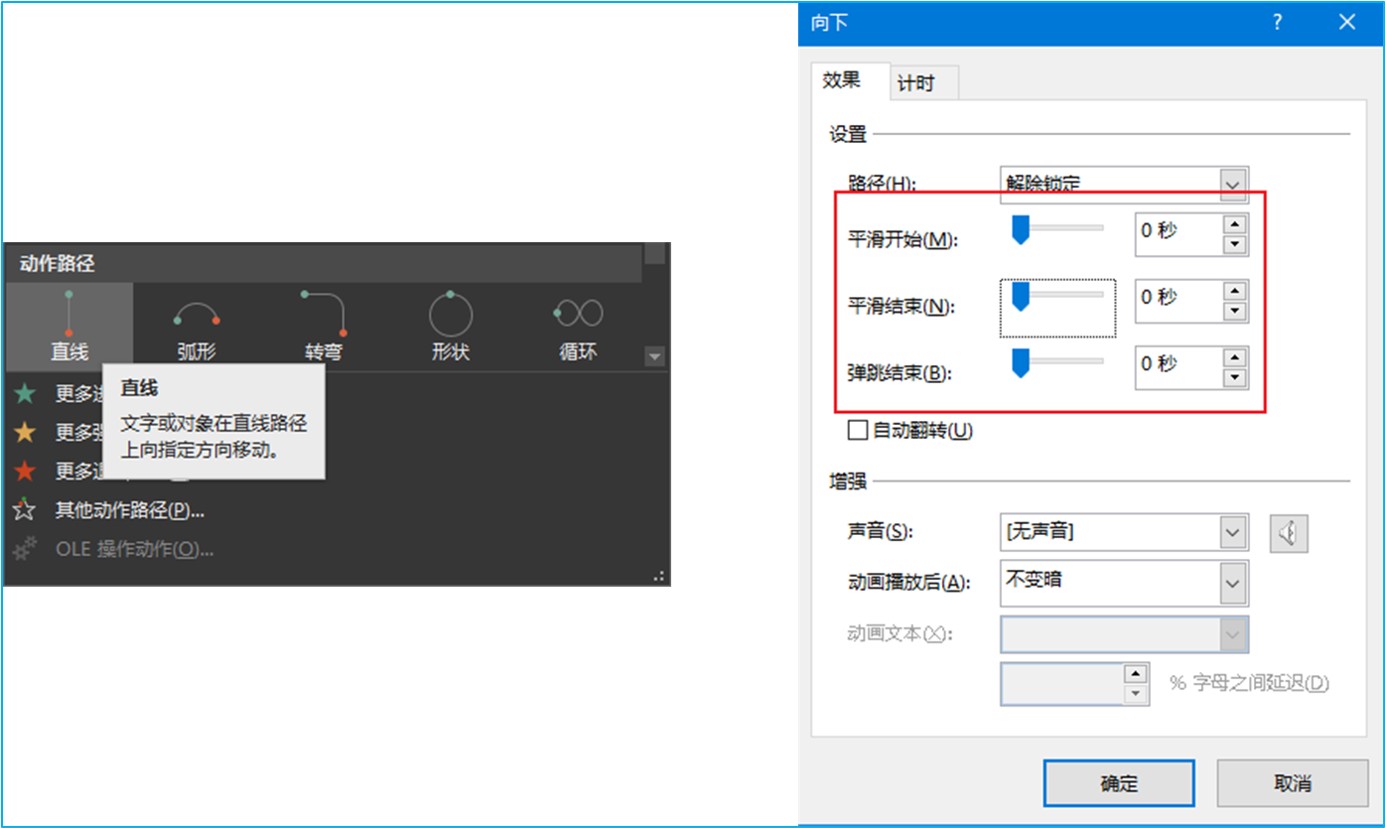Select the 循环 (Loop) motion path
The image size is (1386, 828).
(x=576, y=320)
